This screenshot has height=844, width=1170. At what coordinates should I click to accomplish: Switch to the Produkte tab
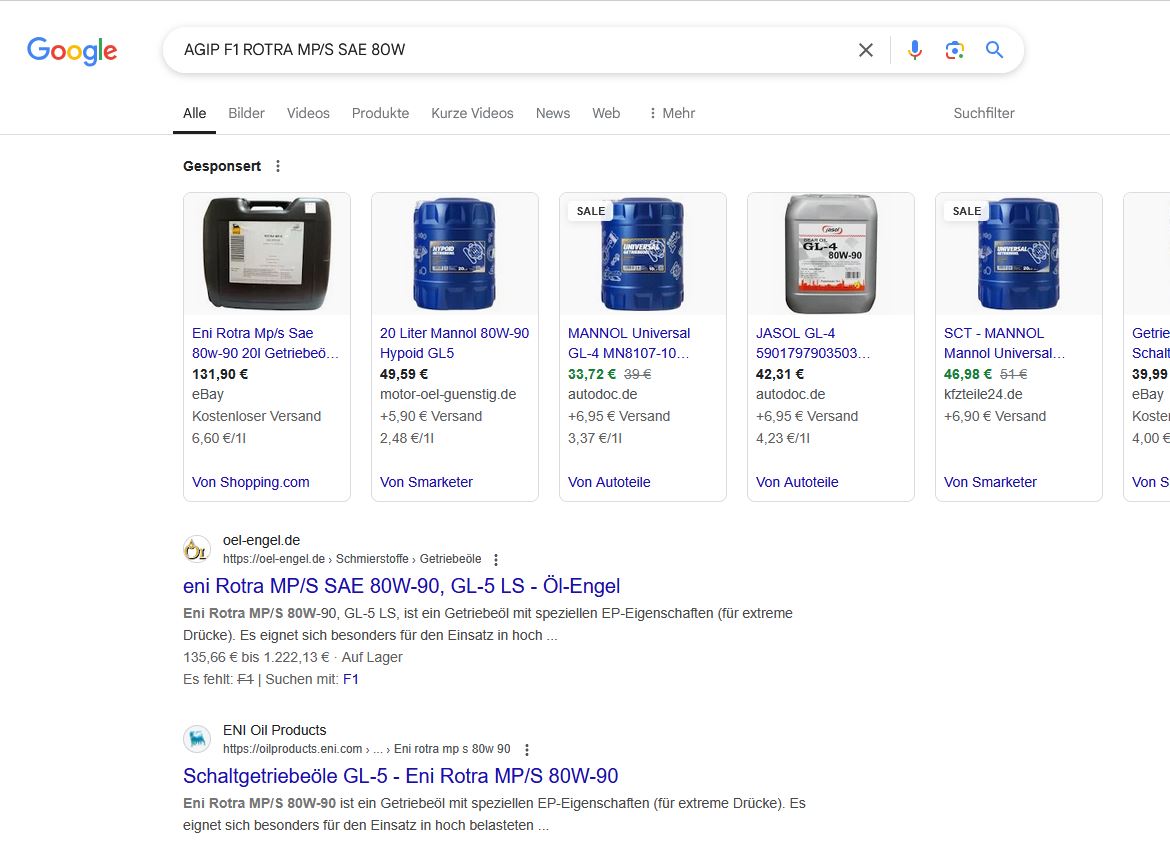(x=380, y=113)
